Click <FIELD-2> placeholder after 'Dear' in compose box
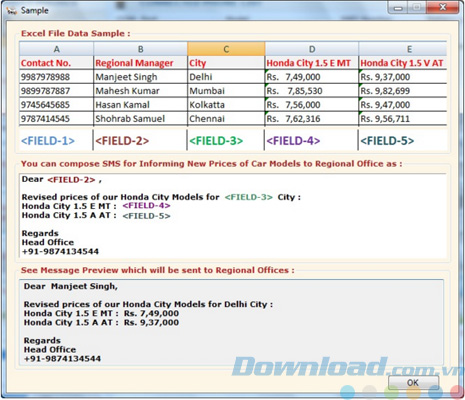This screenshot has height=400, width=465. click(72, 180)
